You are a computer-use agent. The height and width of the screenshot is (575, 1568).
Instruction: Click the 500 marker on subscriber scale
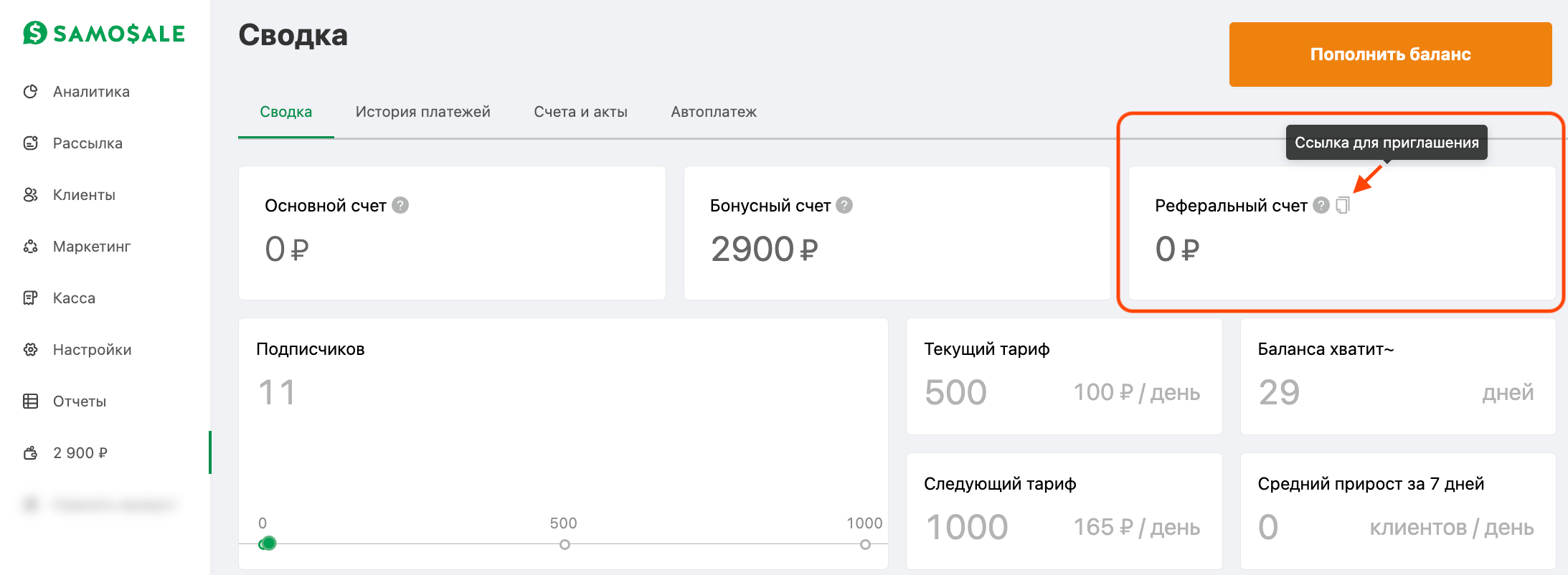tap(565, 544)
